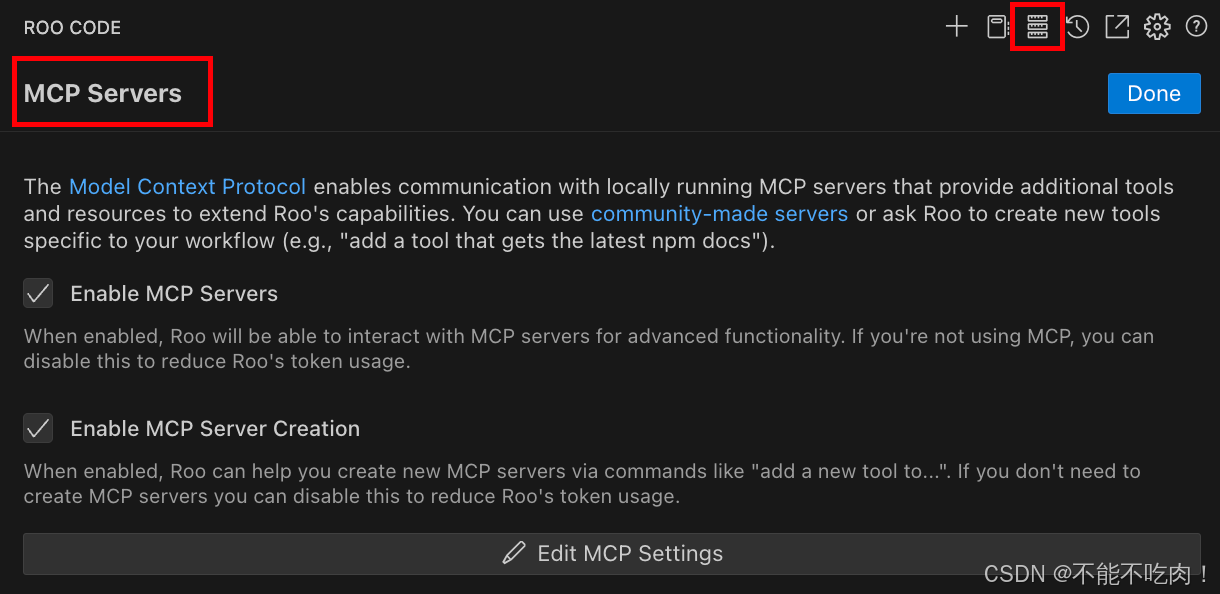Click the Enable MCP Server Creation label
1220x594 pixels.
[215, 429]
